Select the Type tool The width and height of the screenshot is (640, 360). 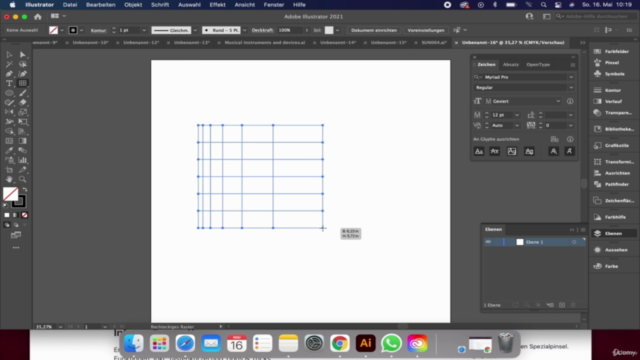coord(9,83)
